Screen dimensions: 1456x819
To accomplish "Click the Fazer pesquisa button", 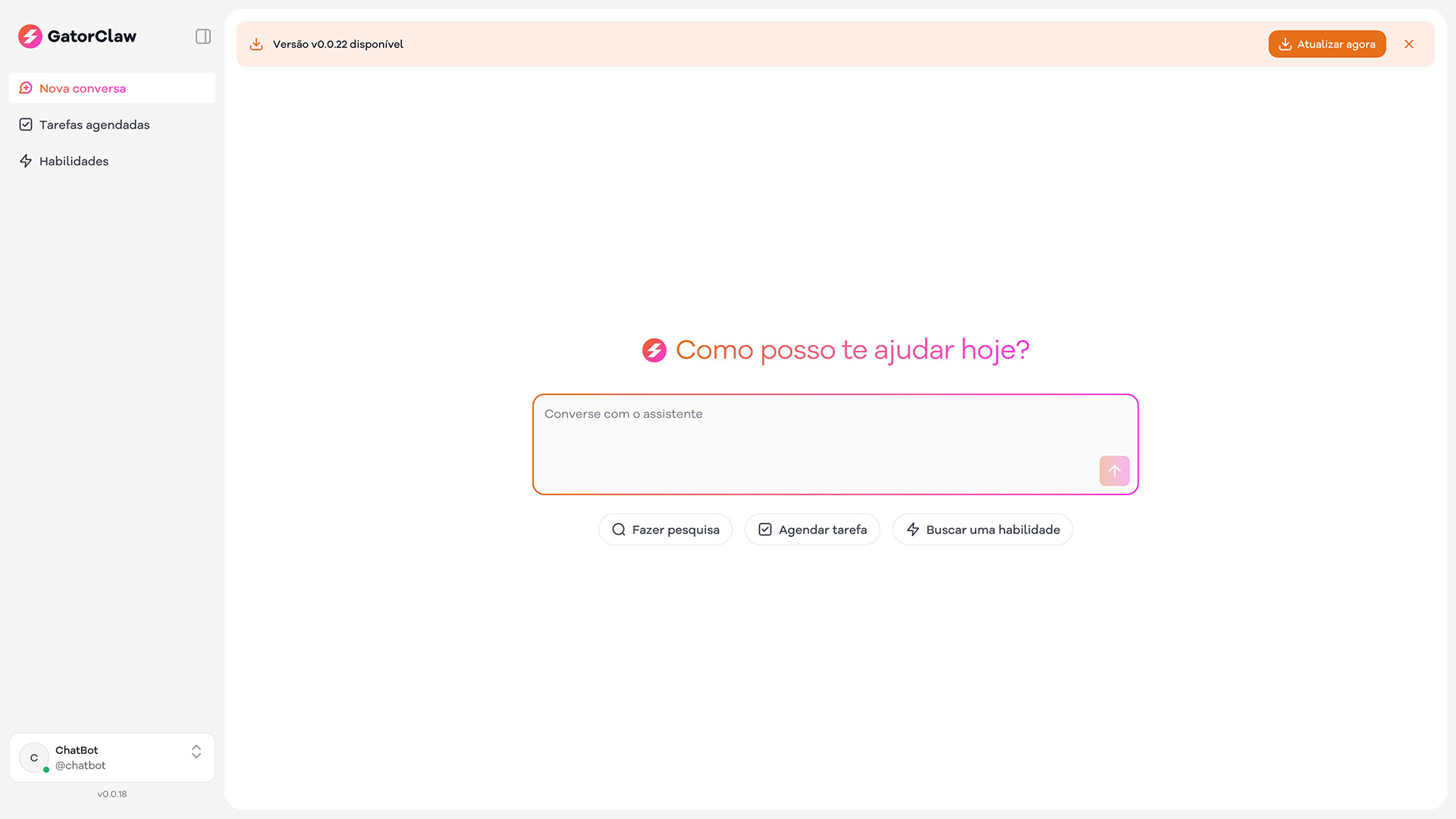I will 665,529.
